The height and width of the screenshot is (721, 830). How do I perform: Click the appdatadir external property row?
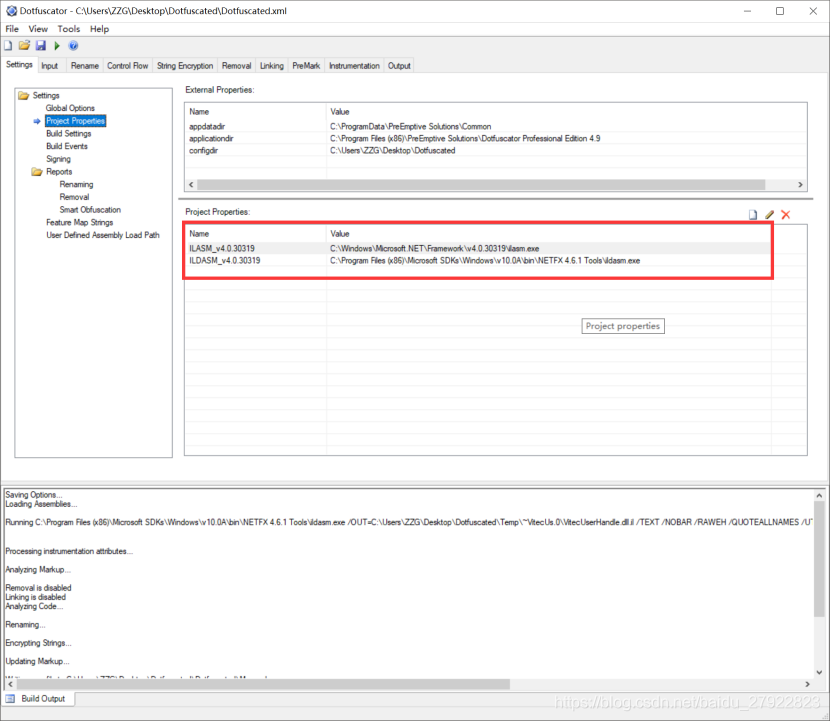pyautogui.click(x=495, y=127)
